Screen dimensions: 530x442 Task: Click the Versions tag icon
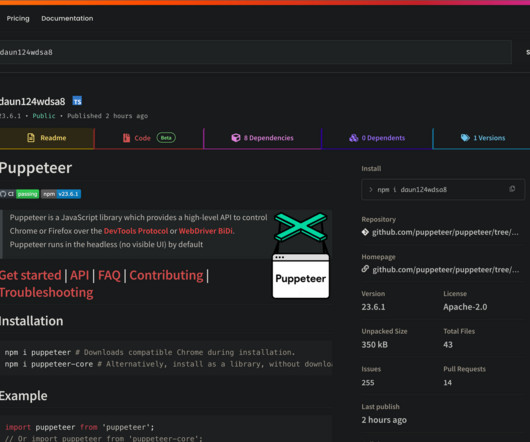[x=465, y=138]
